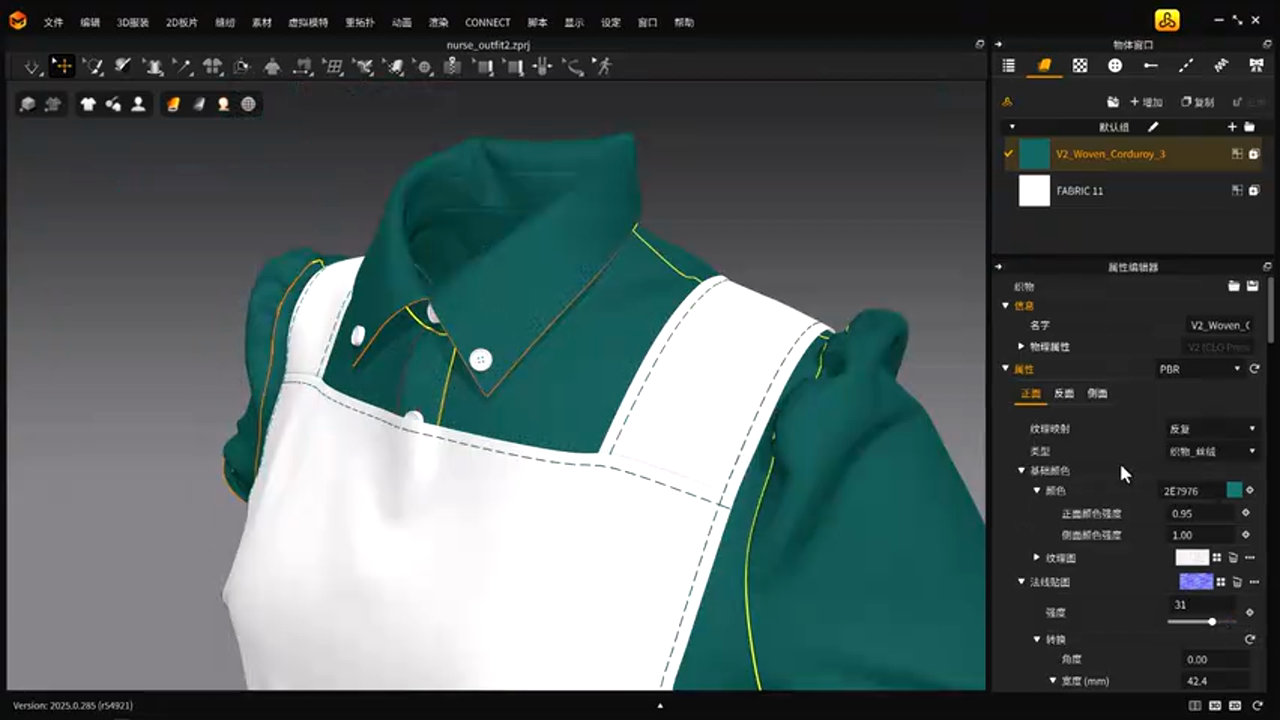
Task: Select the Simulate tool in the toolbar
Action: click(x=33, y=67)
